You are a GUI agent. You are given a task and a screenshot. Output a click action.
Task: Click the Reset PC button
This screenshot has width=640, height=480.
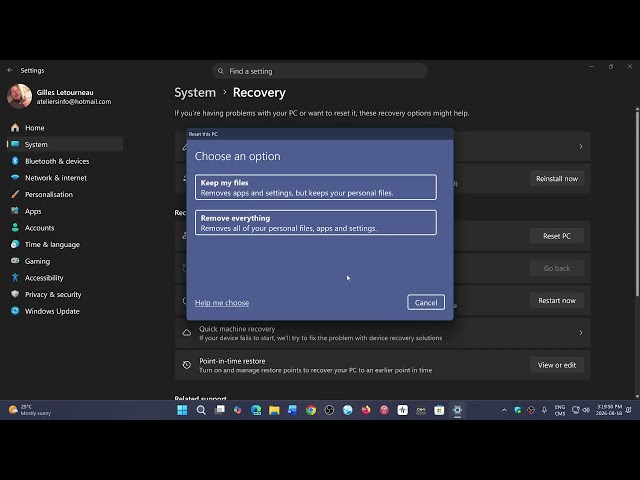point(557,236)
